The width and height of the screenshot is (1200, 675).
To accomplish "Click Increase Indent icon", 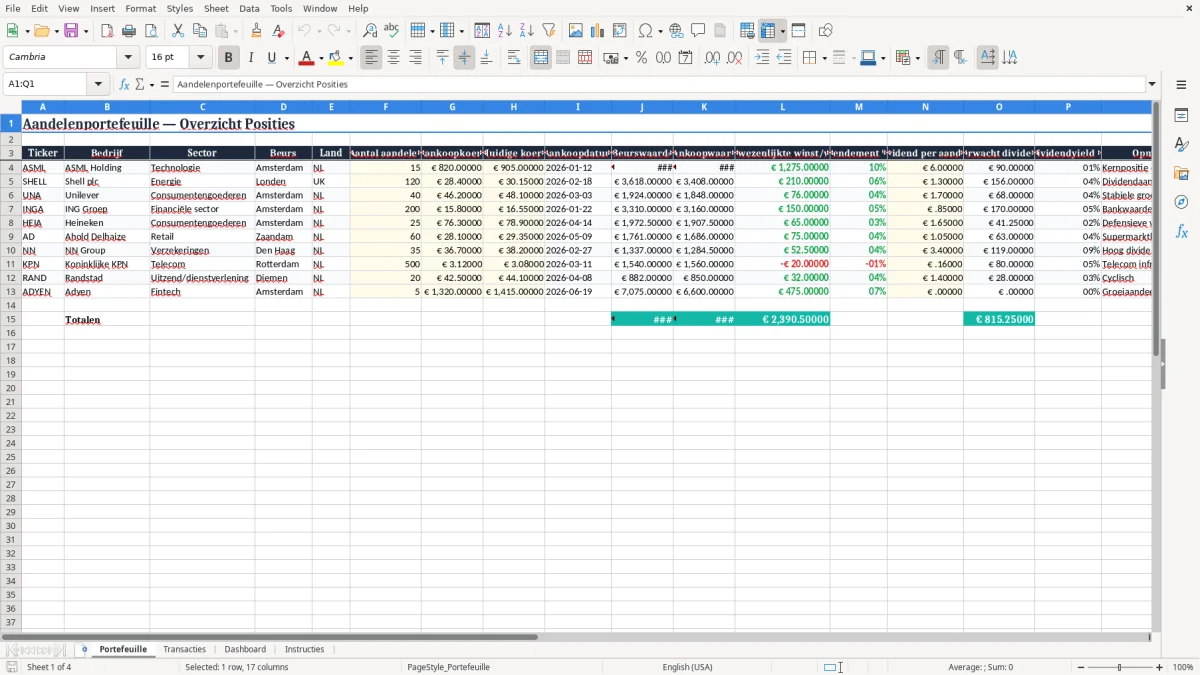I will click(762, 58).
